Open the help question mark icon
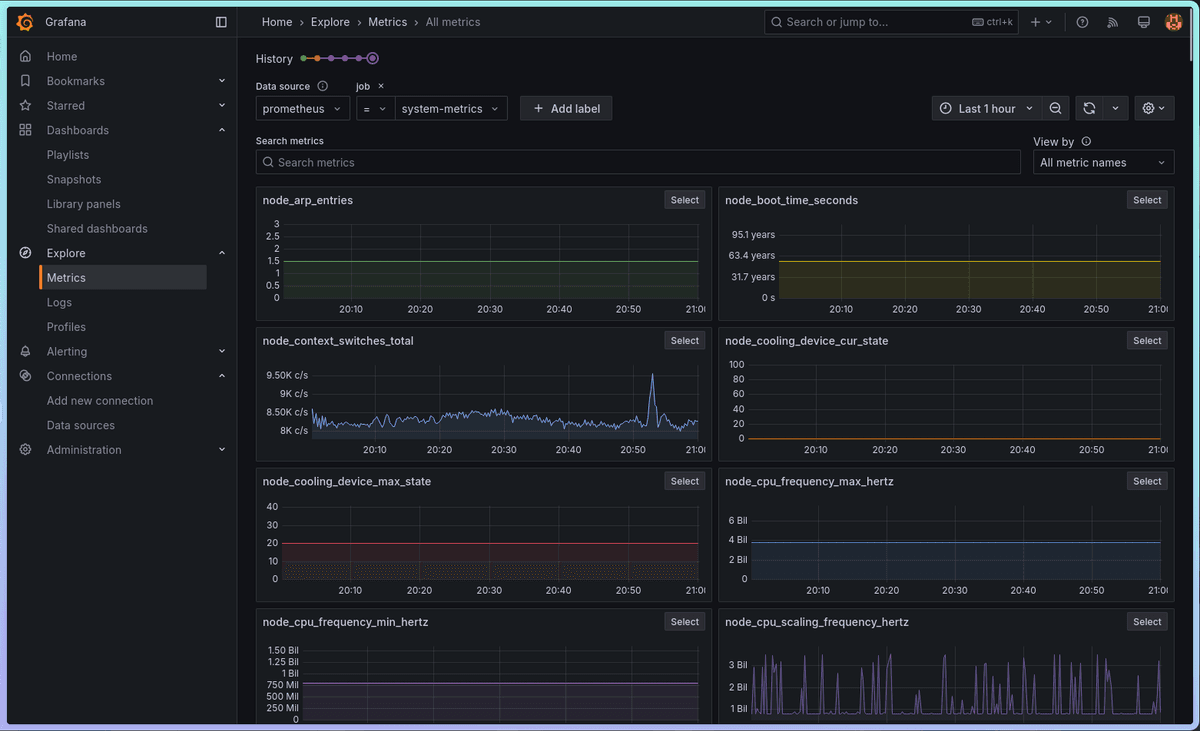 point(1082,22)
